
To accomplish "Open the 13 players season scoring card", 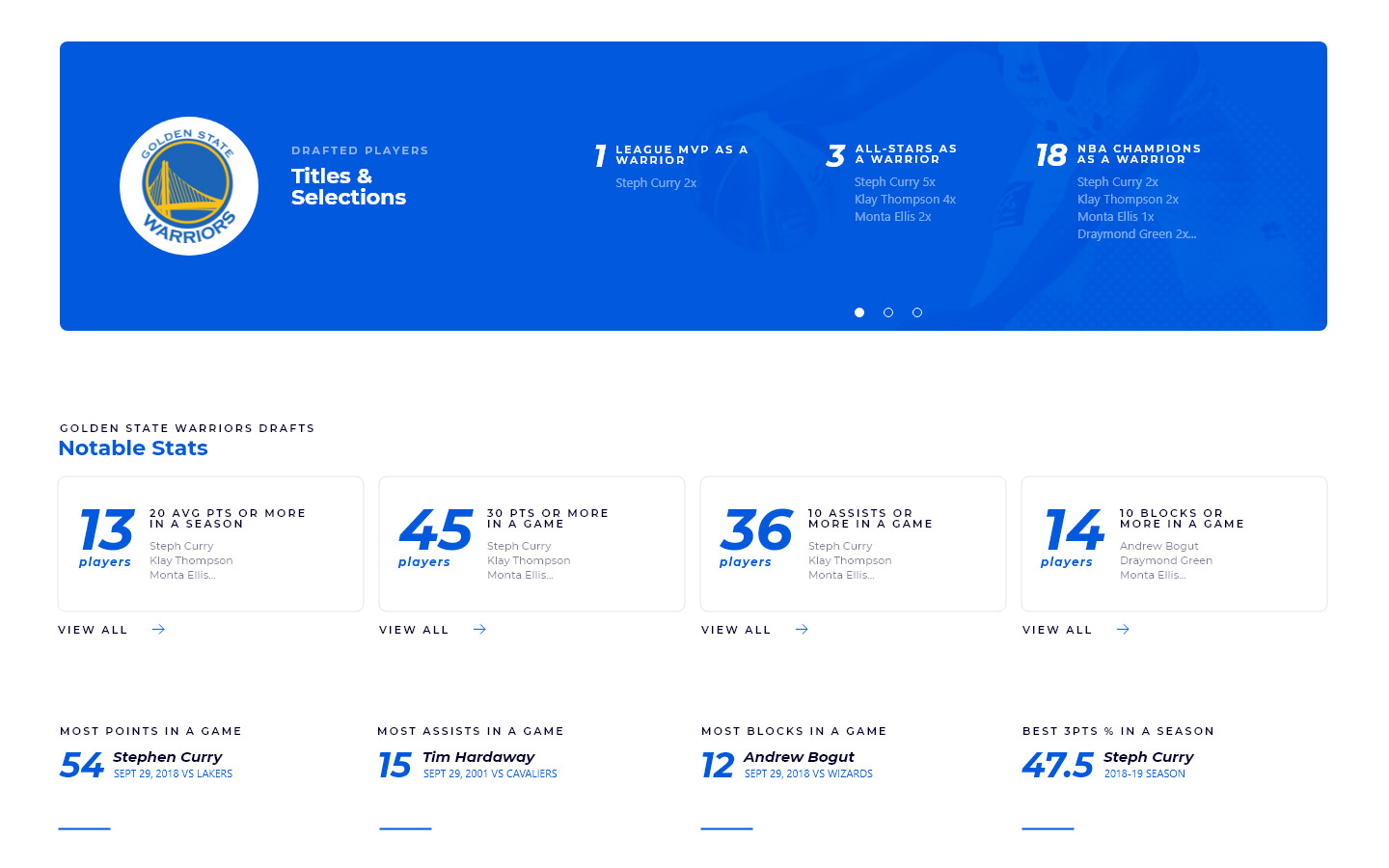I will pos(210,544).
